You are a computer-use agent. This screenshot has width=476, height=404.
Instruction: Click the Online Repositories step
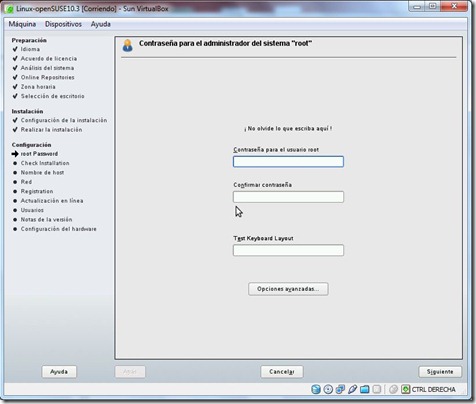point(48,77)
